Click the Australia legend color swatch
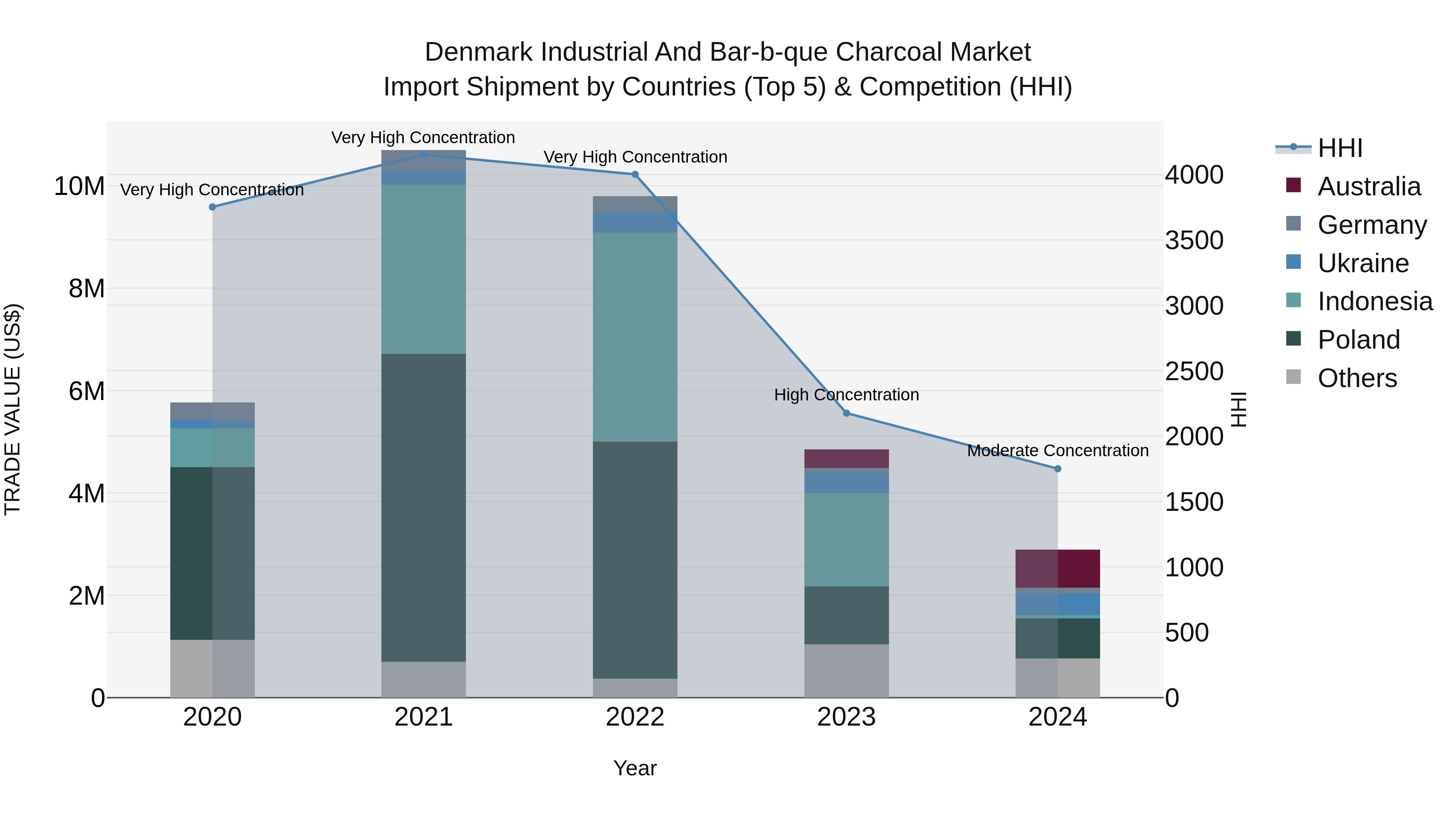This screenshot has width=1456, height=819. [1293, 185]
